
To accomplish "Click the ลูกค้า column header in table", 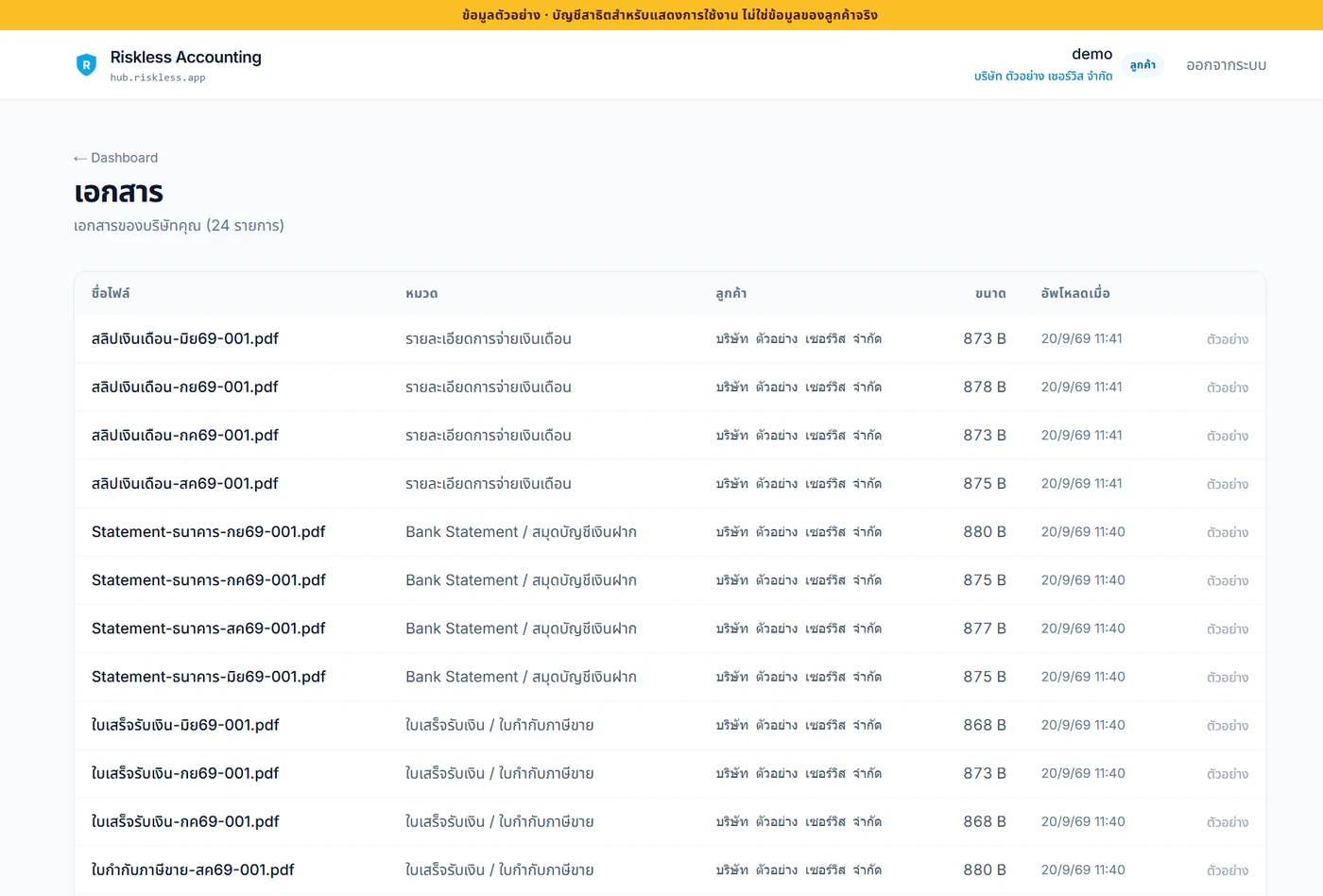I will click(x=731, y=293).
